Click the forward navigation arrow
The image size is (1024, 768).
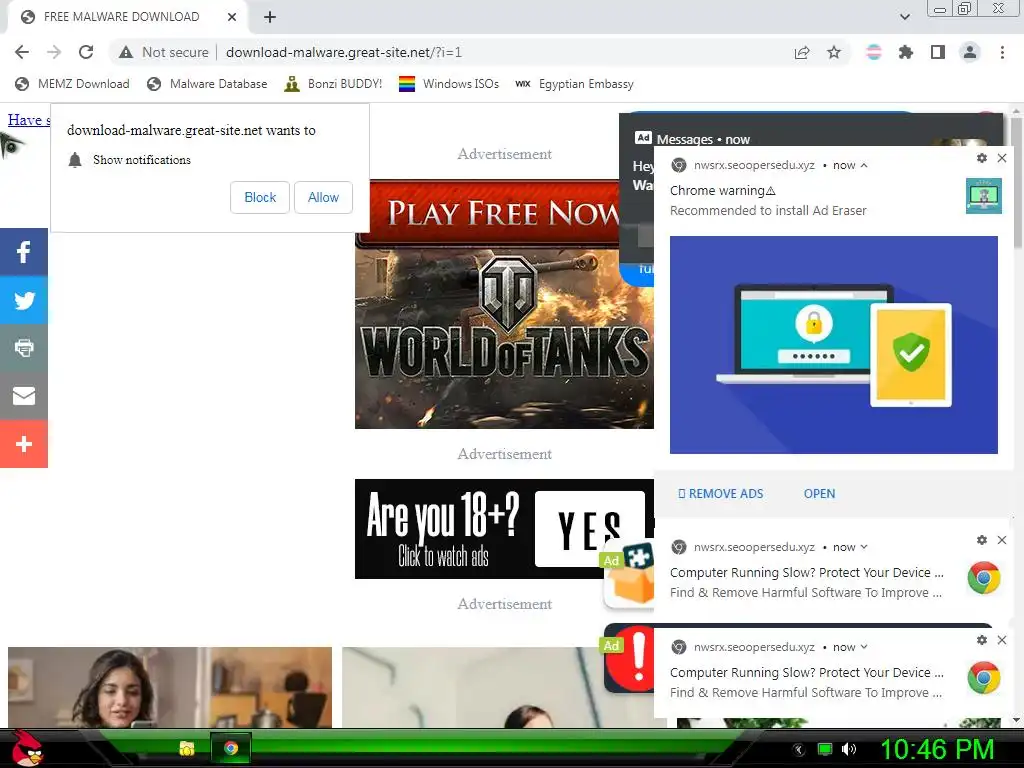[54, 52]
